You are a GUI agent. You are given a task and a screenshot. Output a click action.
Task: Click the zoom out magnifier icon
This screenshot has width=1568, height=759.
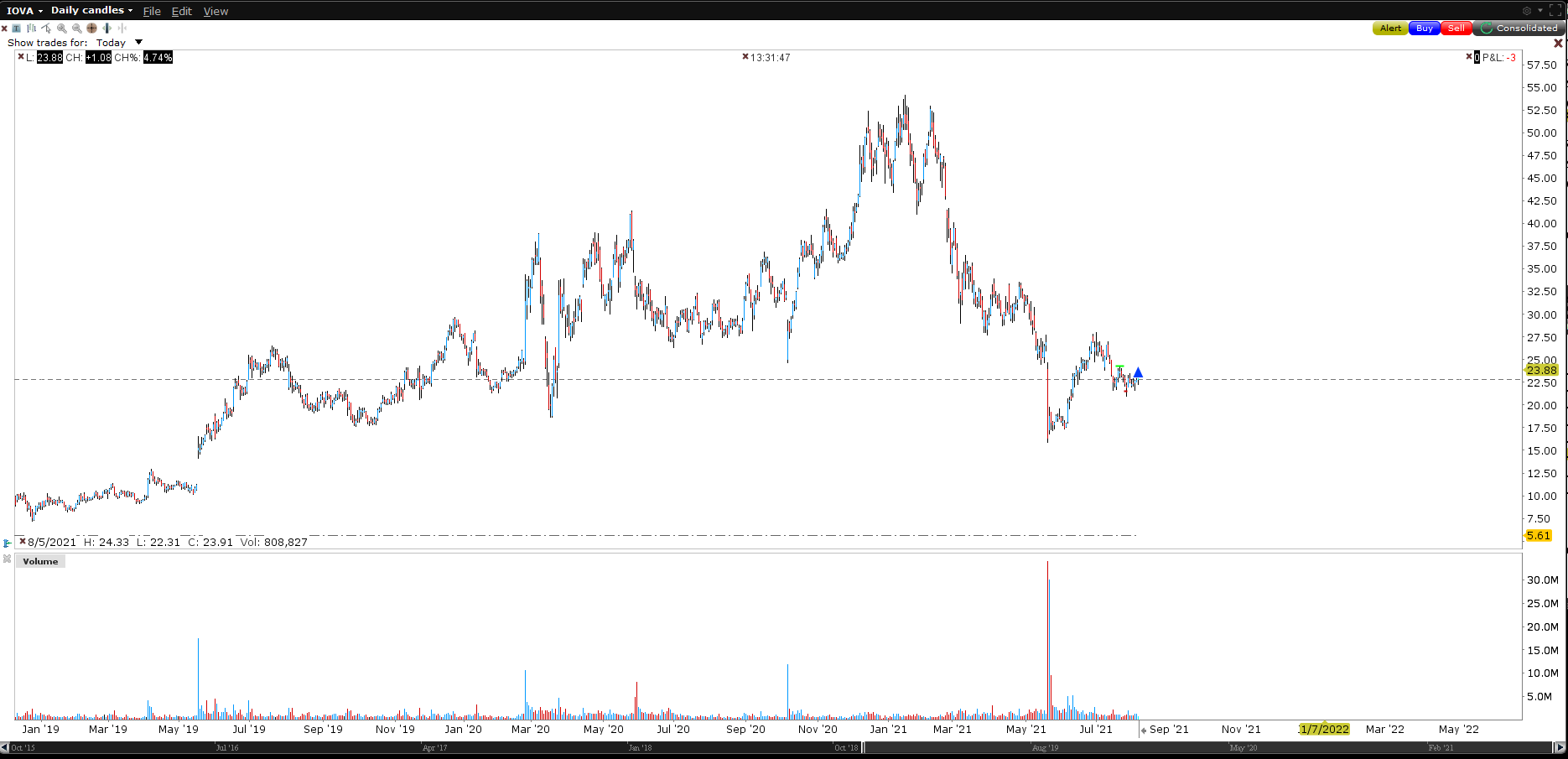tap(77, 28)
